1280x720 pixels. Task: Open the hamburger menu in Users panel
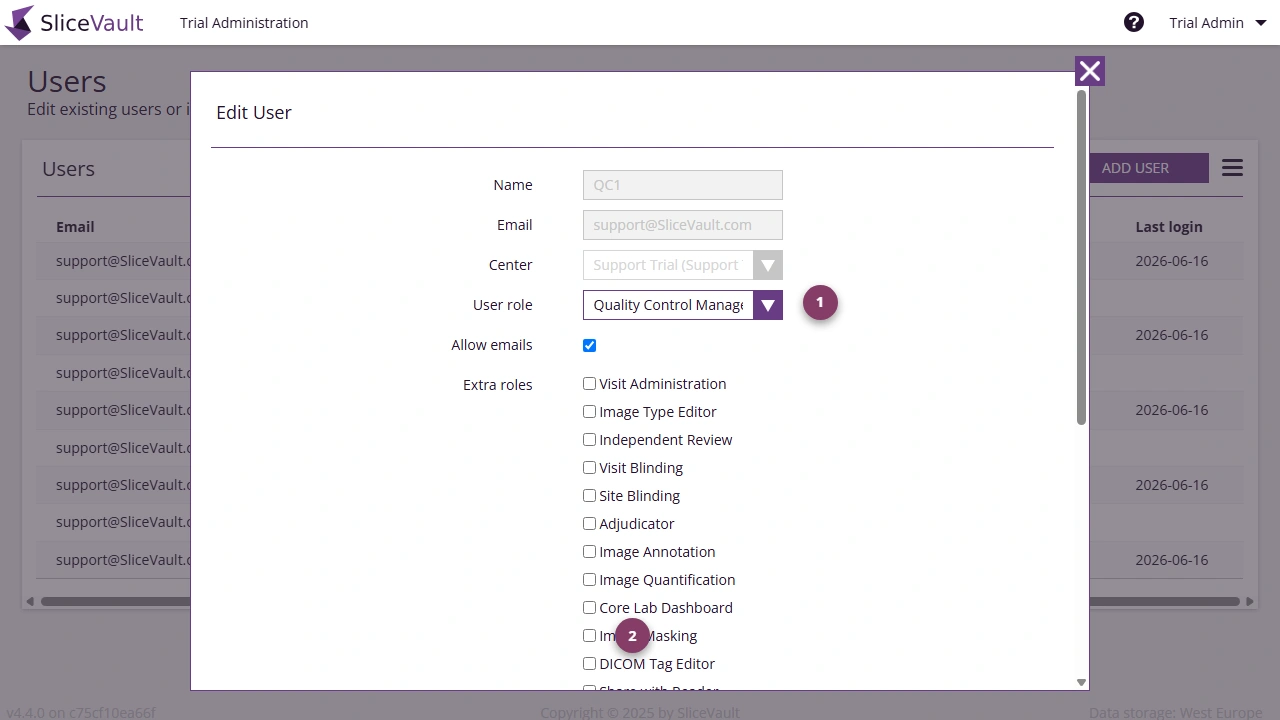click(x=1232, y=168)
